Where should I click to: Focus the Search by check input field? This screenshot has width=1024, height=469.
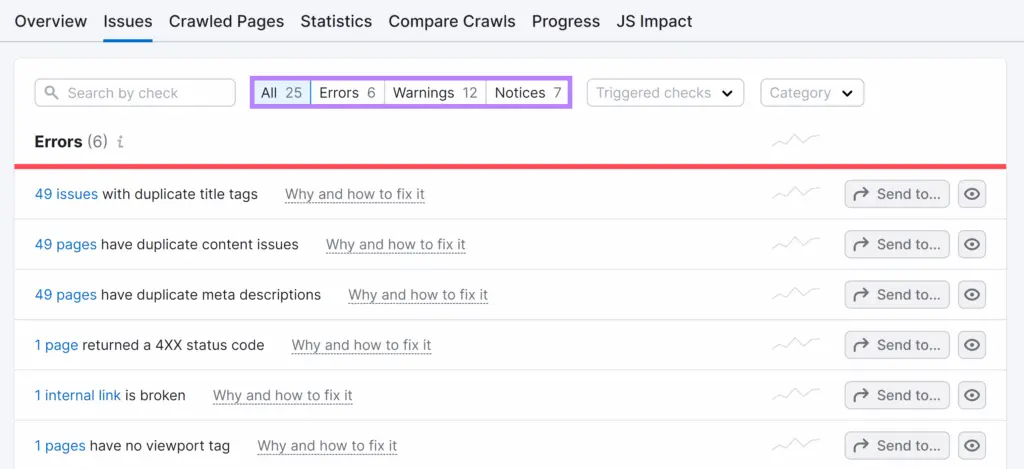click(x=145, y=93)
